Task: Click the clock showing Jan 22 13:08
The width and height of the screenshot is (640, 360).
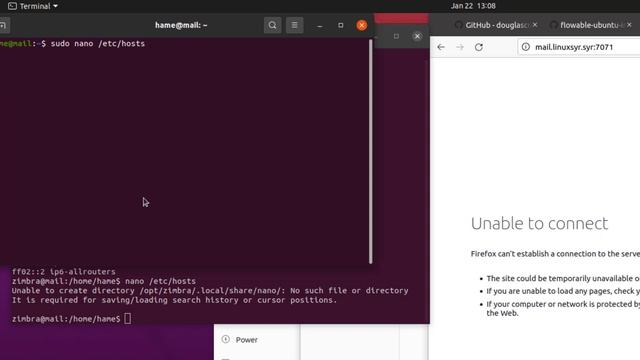Action: [473, 6]
